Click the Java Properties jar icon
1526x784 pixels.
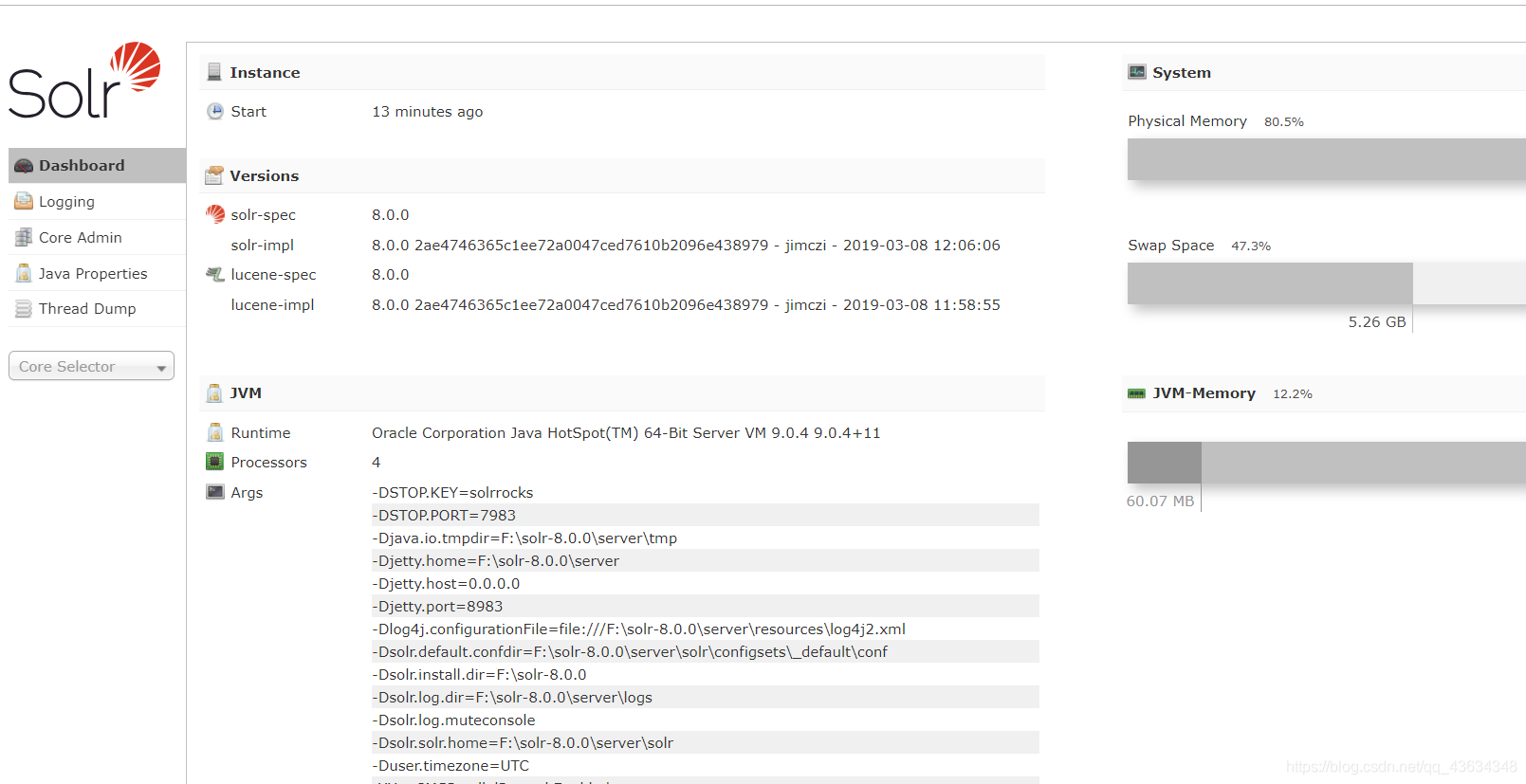(24, 273)
